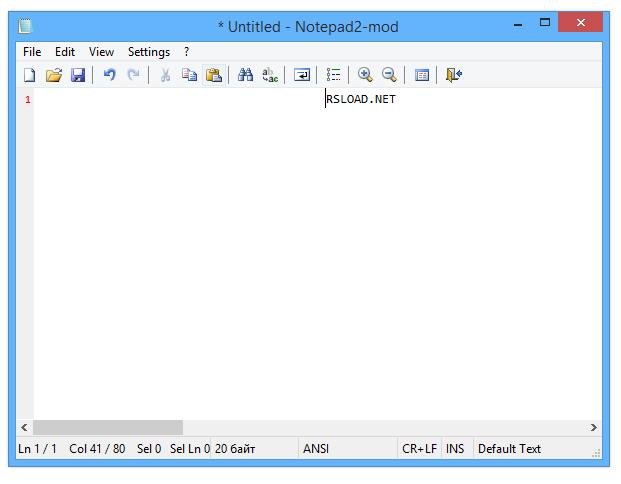Click the Ln 1 / 1 status entry
This screenshot has height=484, width=621.
pyautogui.click(x=38, y=449)
